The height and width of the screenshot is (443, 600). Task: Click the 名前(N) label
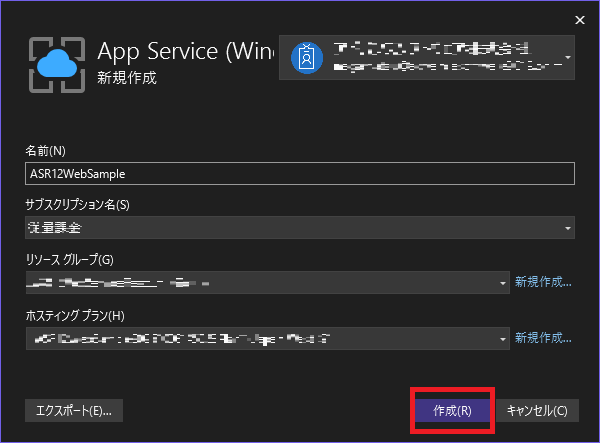pos(46,151)
